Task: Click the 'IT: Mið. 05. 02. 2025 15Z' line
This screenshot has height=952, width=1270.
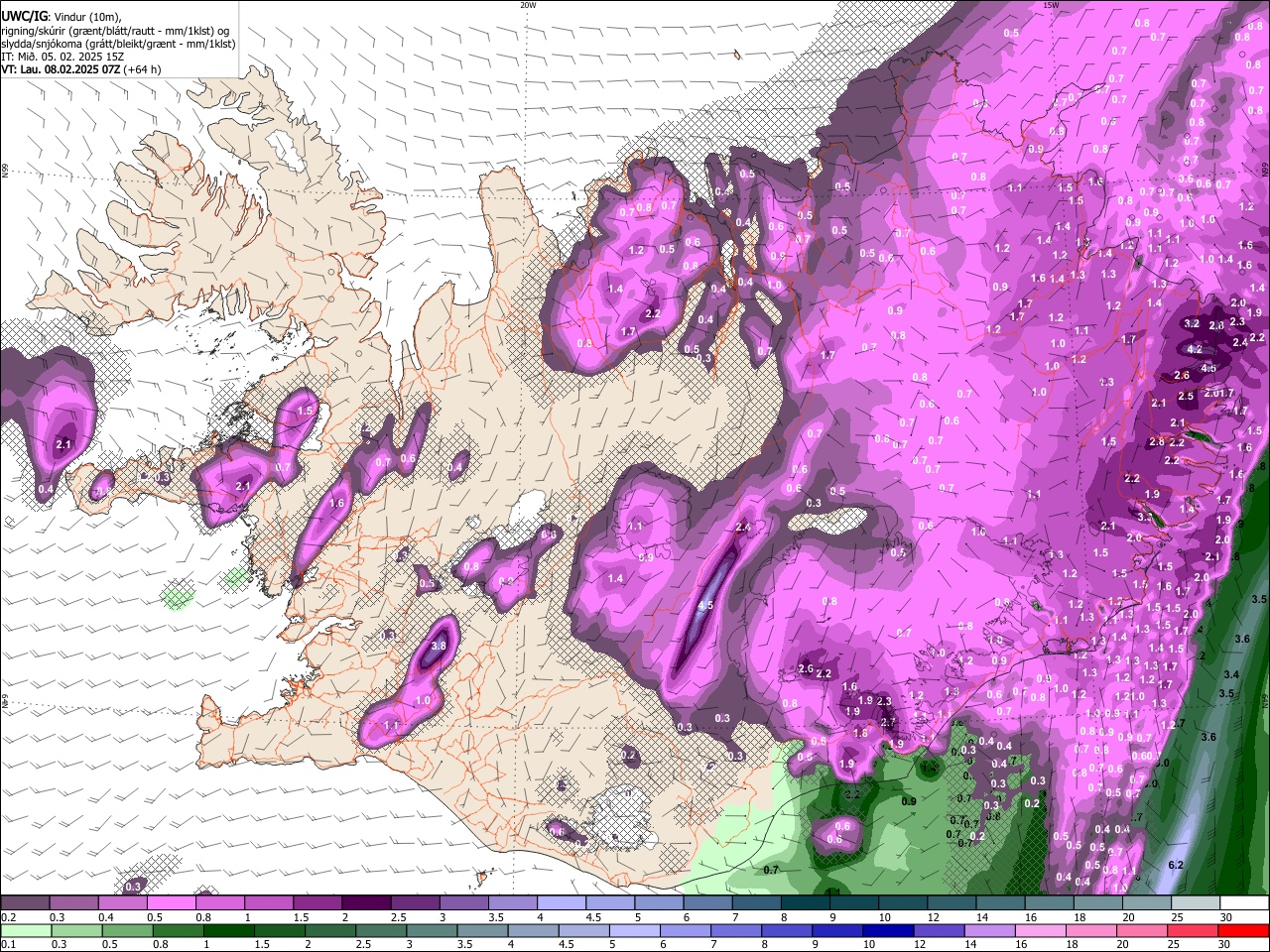Action: tap(63, 57)
